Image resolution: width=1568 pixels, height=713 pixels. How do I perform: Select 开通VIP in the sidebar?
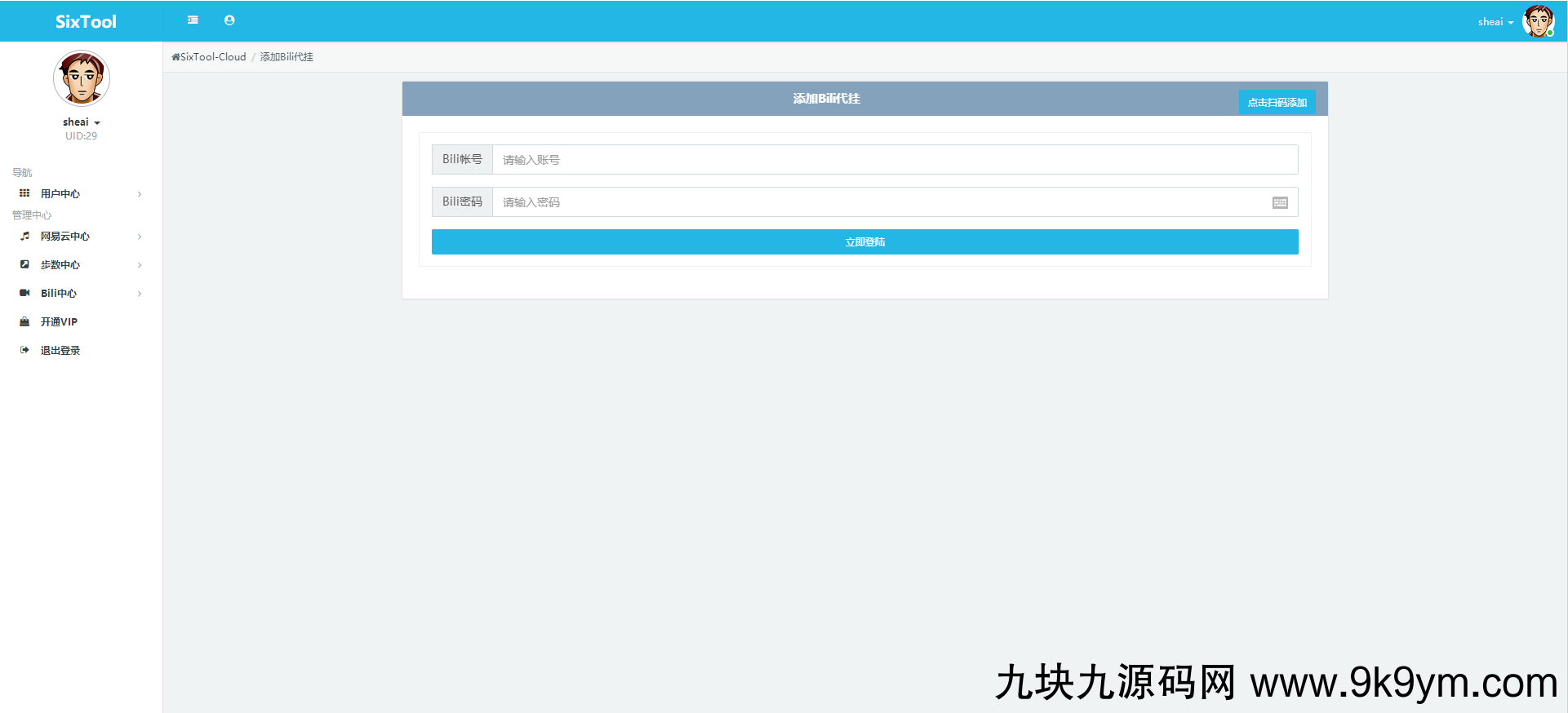pyautogui.click(x=59, y=322)
